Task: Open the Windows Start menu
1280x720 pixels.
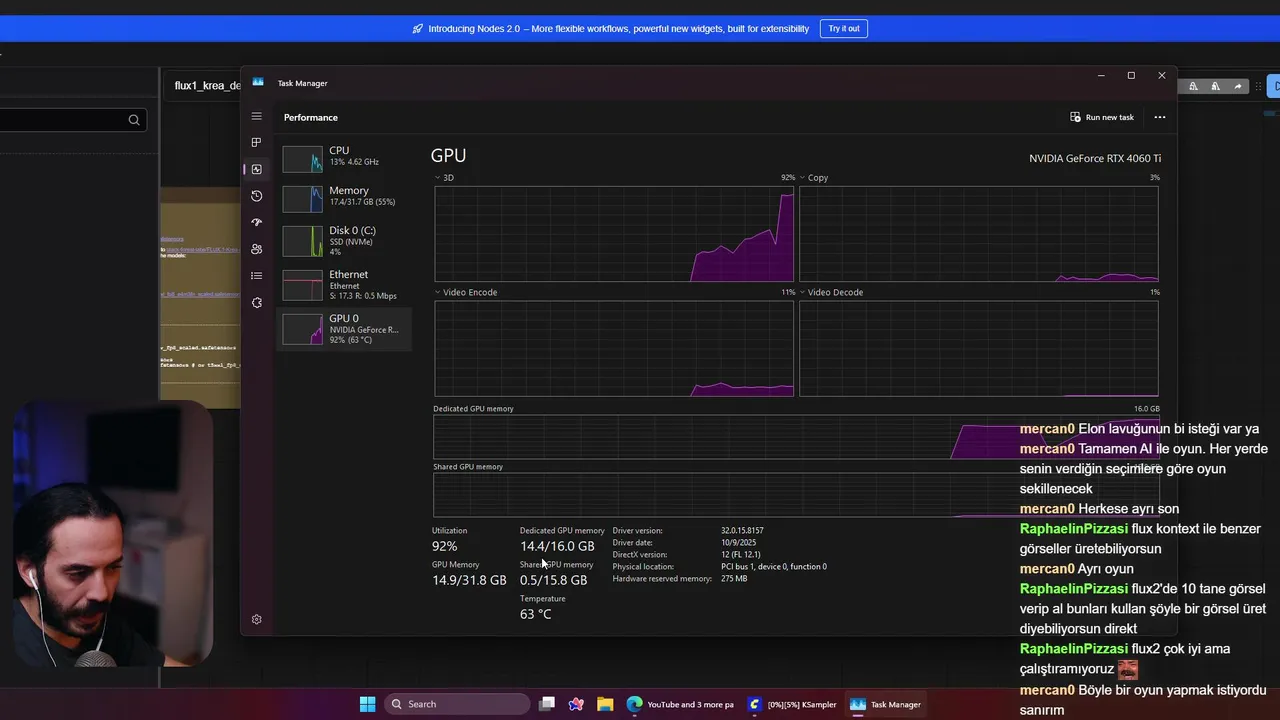Action: [367, 704]
